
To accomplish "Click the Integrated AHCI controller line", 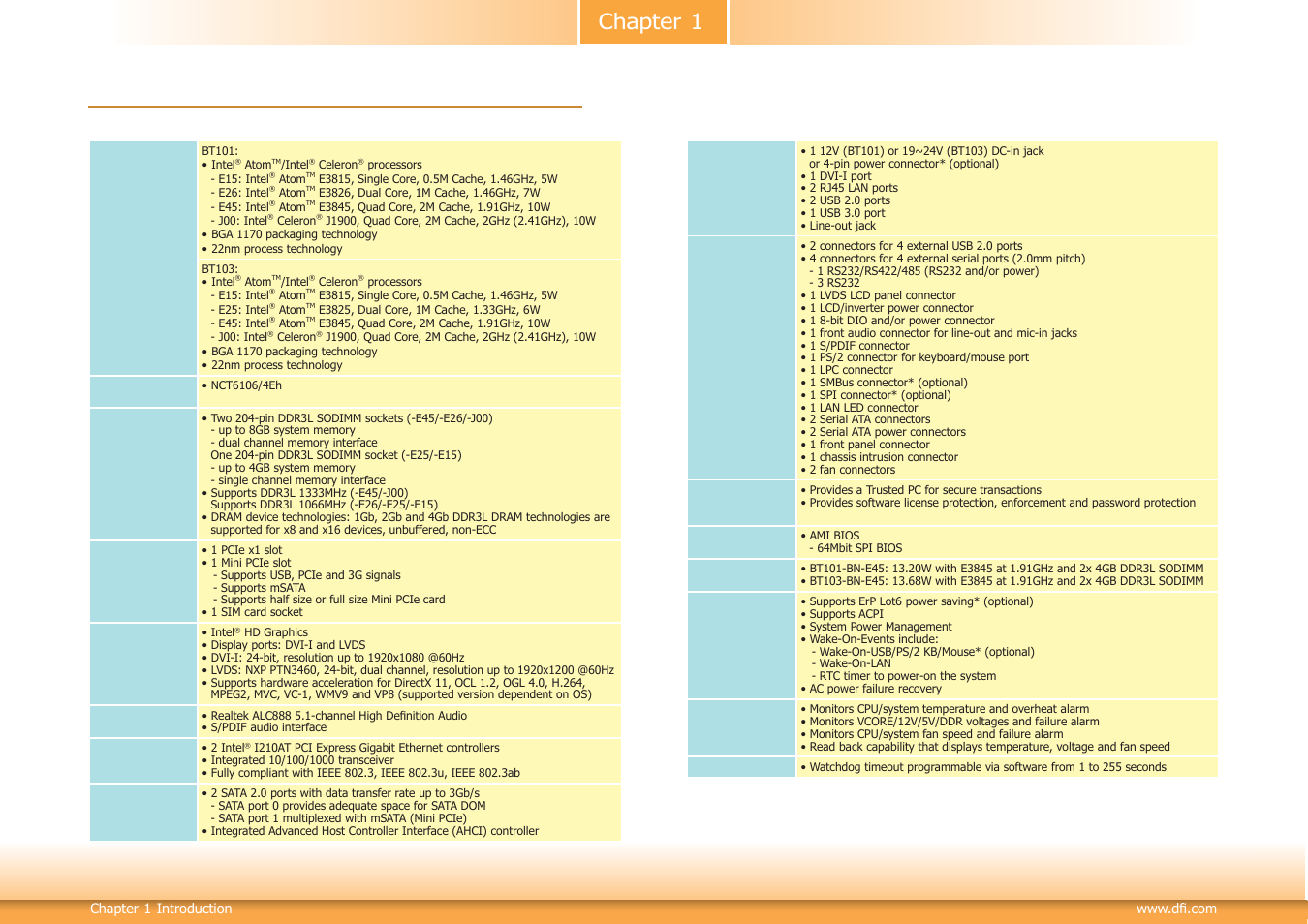I will click(370, 831).
